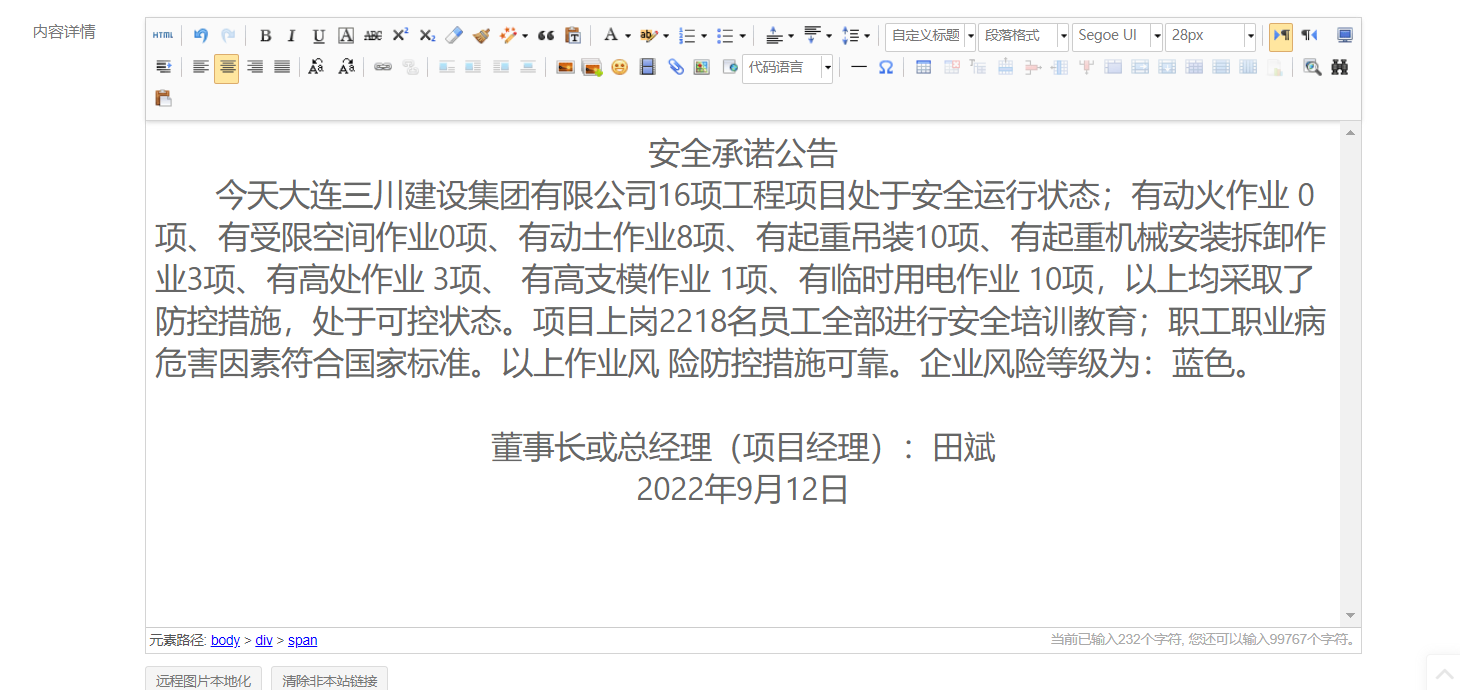
Task: Toggle superscript
Action: (x=400, y=35)
